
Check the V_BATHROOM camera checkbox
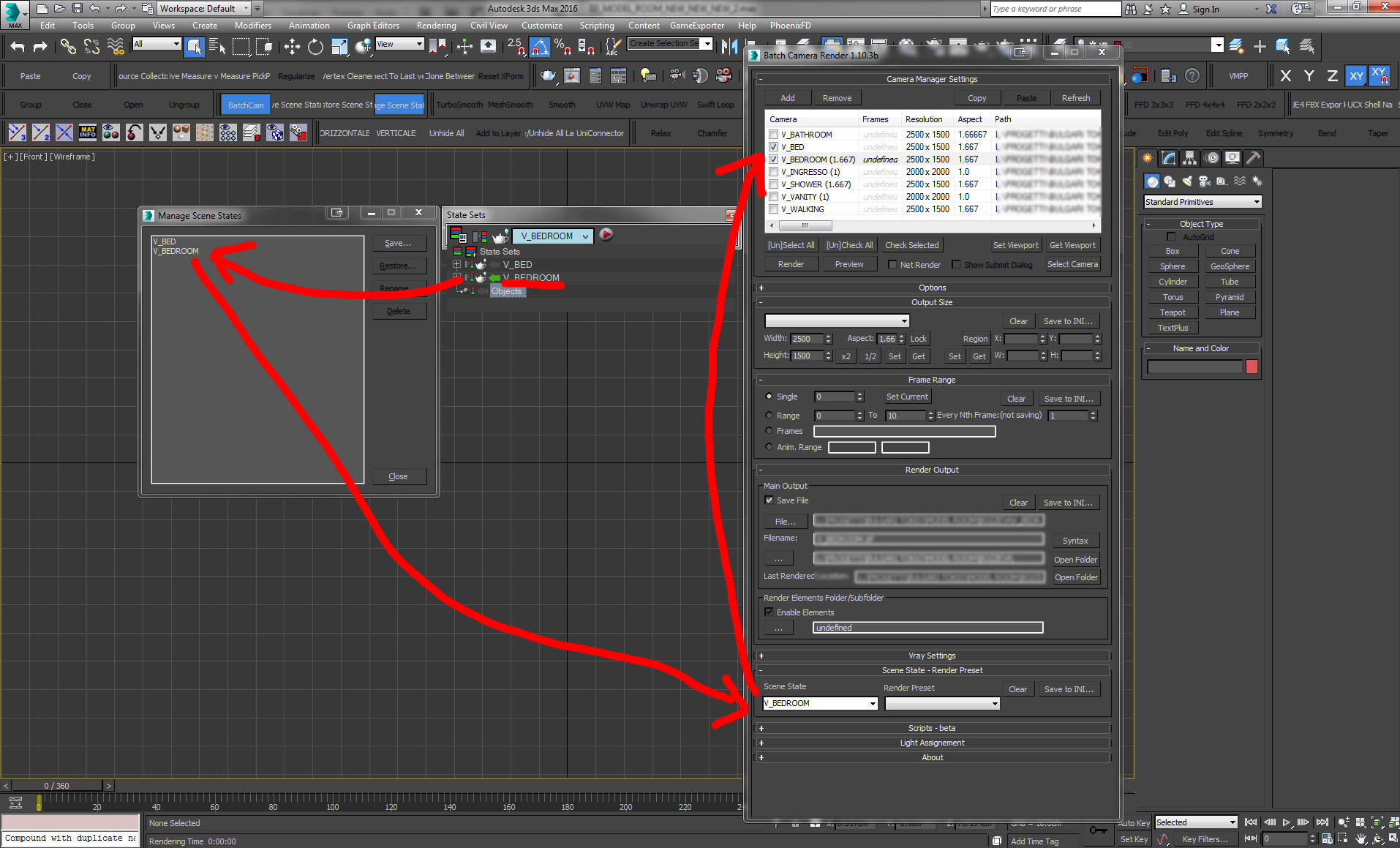pos(773,135)
